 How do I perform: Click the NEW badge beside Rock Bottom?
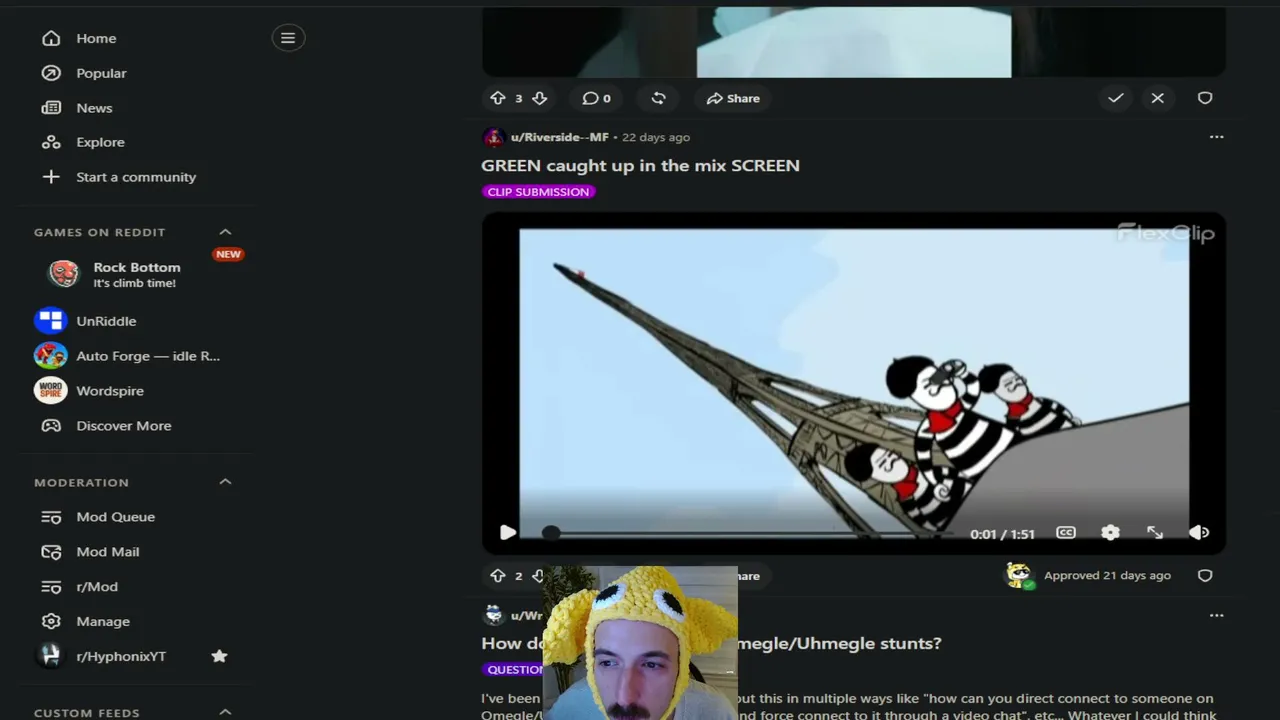point(228,254)
